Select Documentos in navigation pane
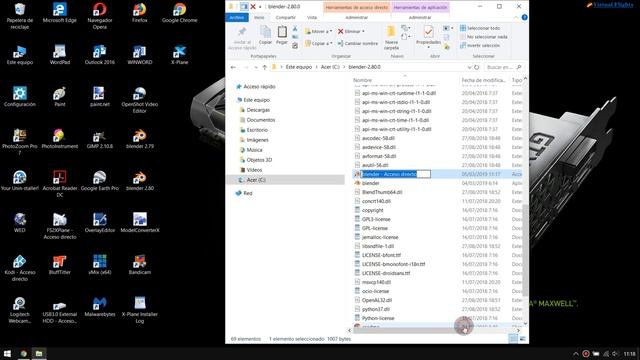Viewport: 640px width, 360px height. (261, 120)
